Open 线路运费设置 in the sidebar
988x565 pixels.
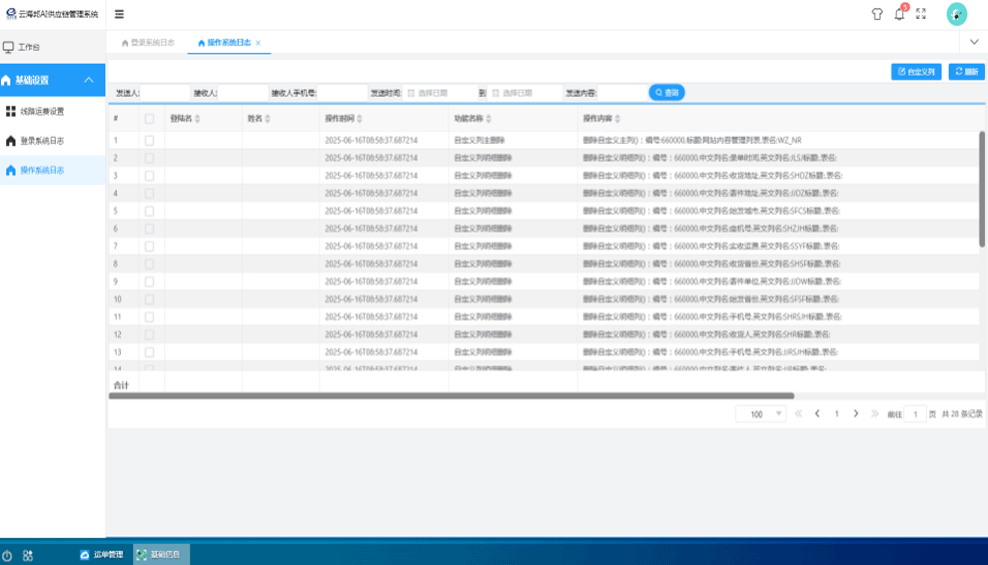click(42, 111)
